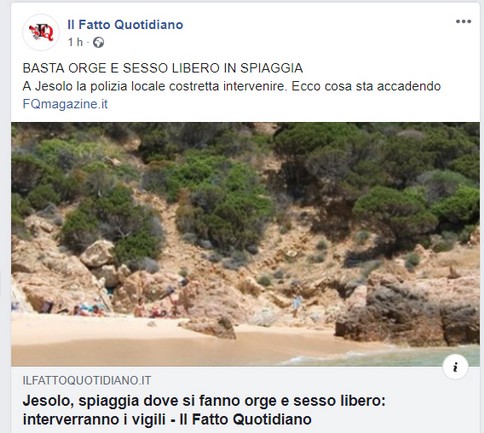
Task: Click the person in light blue near the rocks
Action: click(296, 304)
